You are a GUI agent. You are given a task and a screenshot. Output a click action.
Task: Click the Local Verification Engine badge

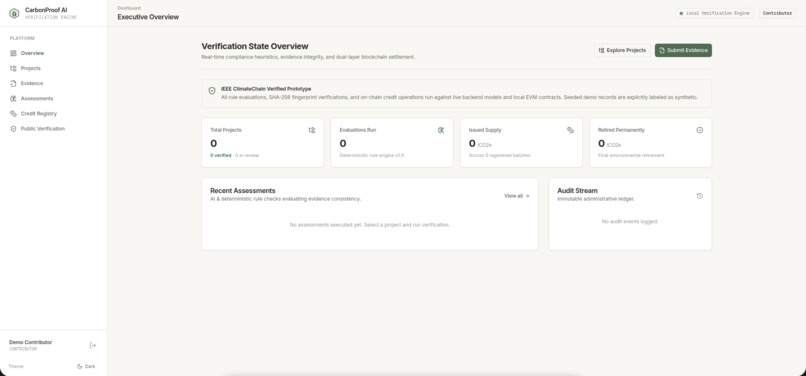(715, 13)
